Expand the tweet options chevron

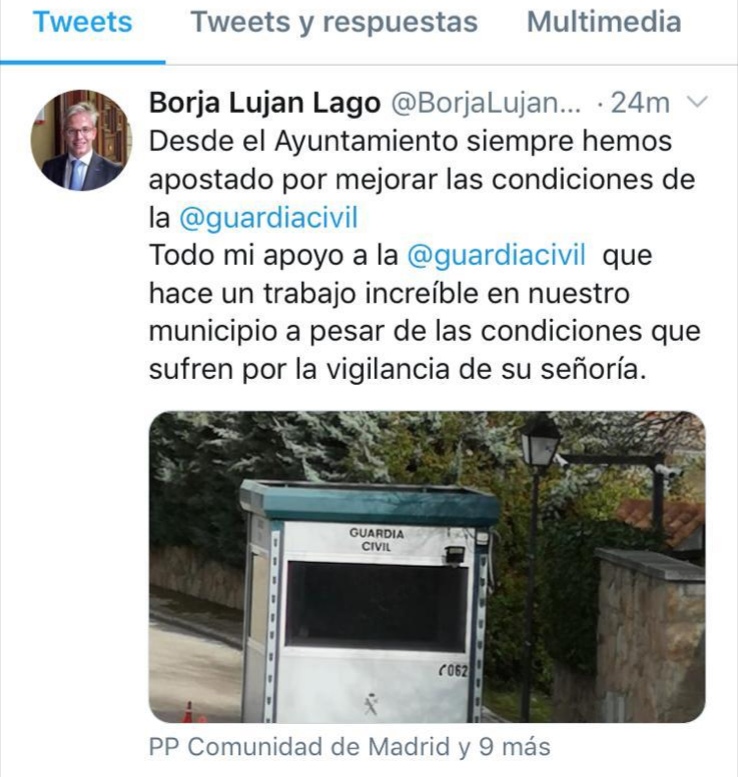pos(698,102)
